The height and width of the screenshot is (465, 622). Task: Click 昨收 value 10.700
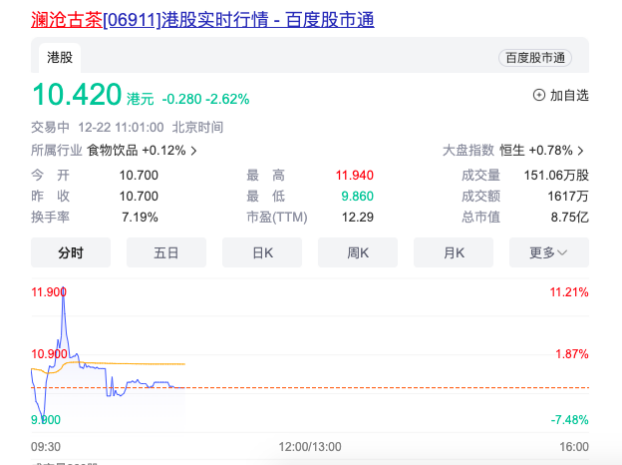coord(139,196)
